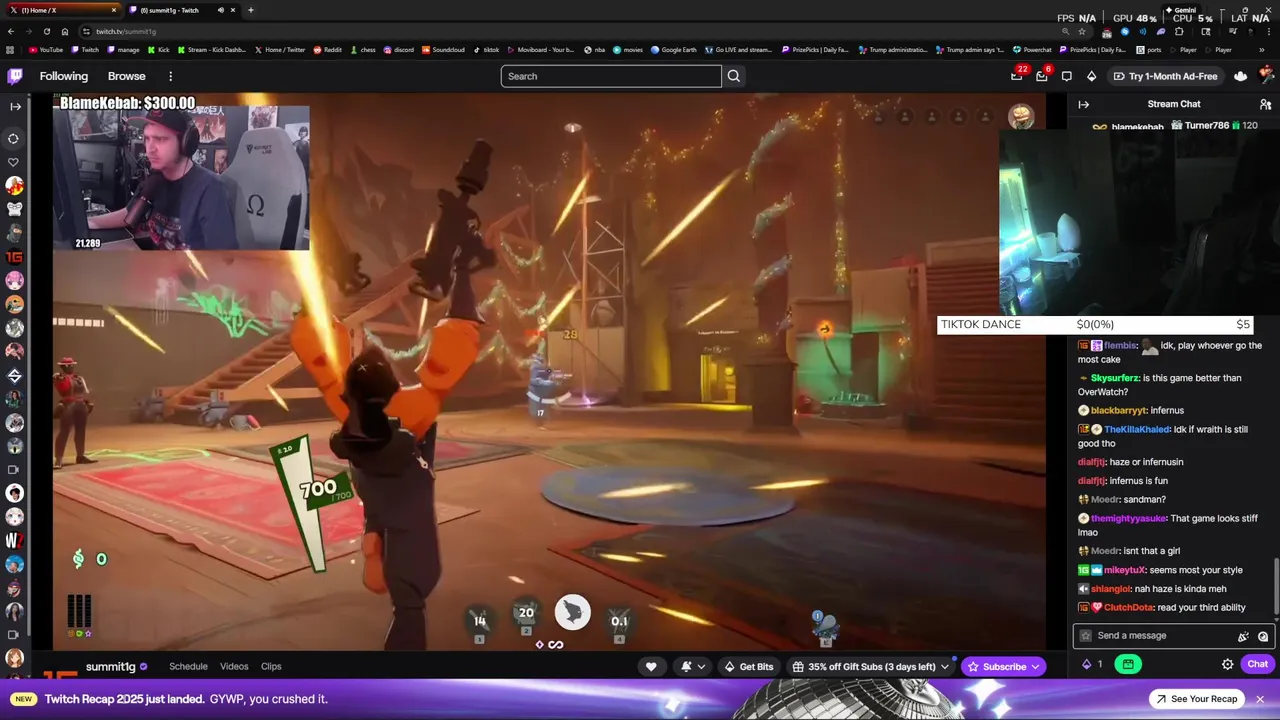Image resolution: width=1280 pixels, height=720 pixels.
Task: Open the Kick bookmark
Action: [158, 49]
